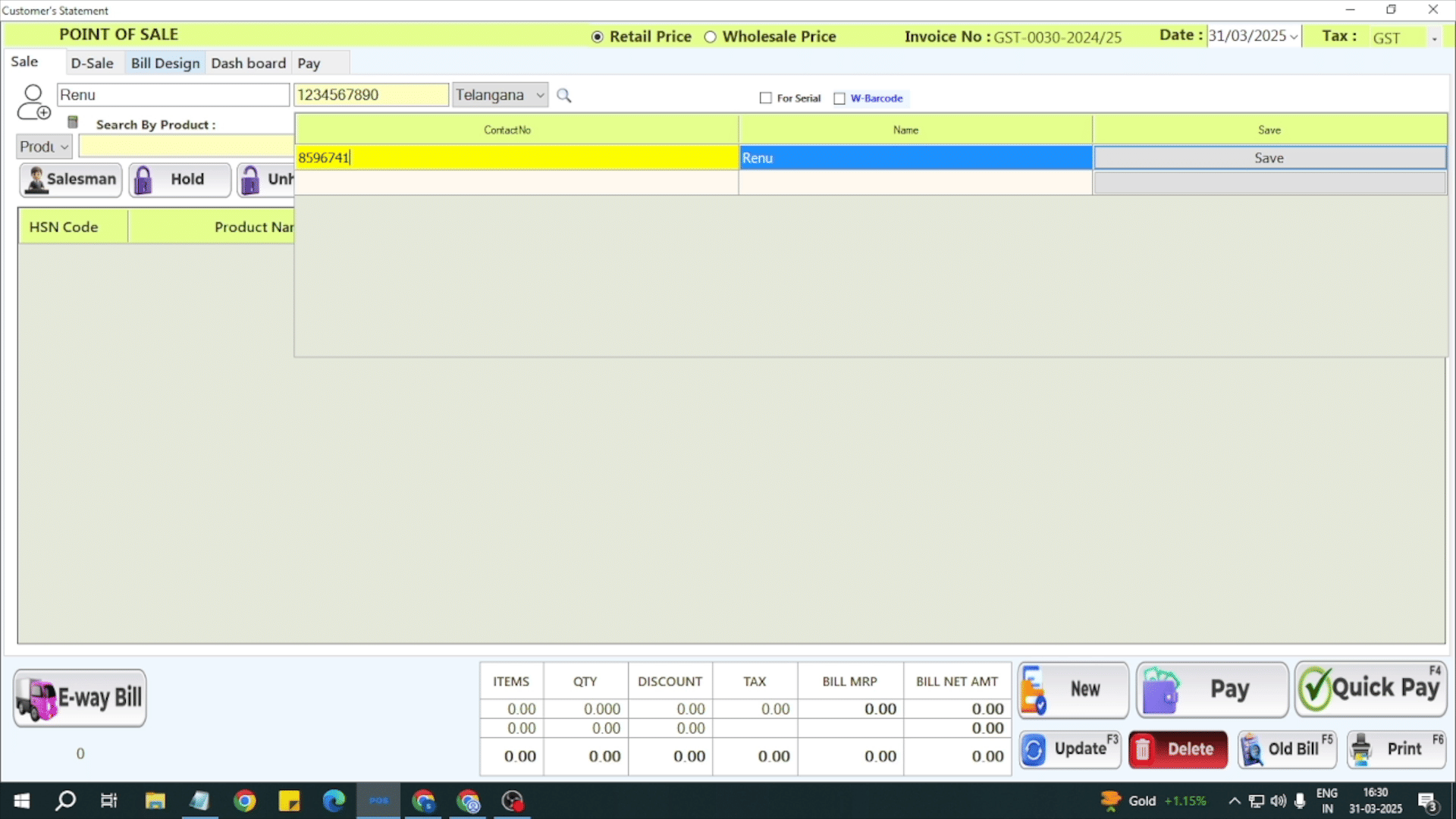Click the Save button in contact row
Viewport: 1456px width, 819px height.
(1269, 158)
